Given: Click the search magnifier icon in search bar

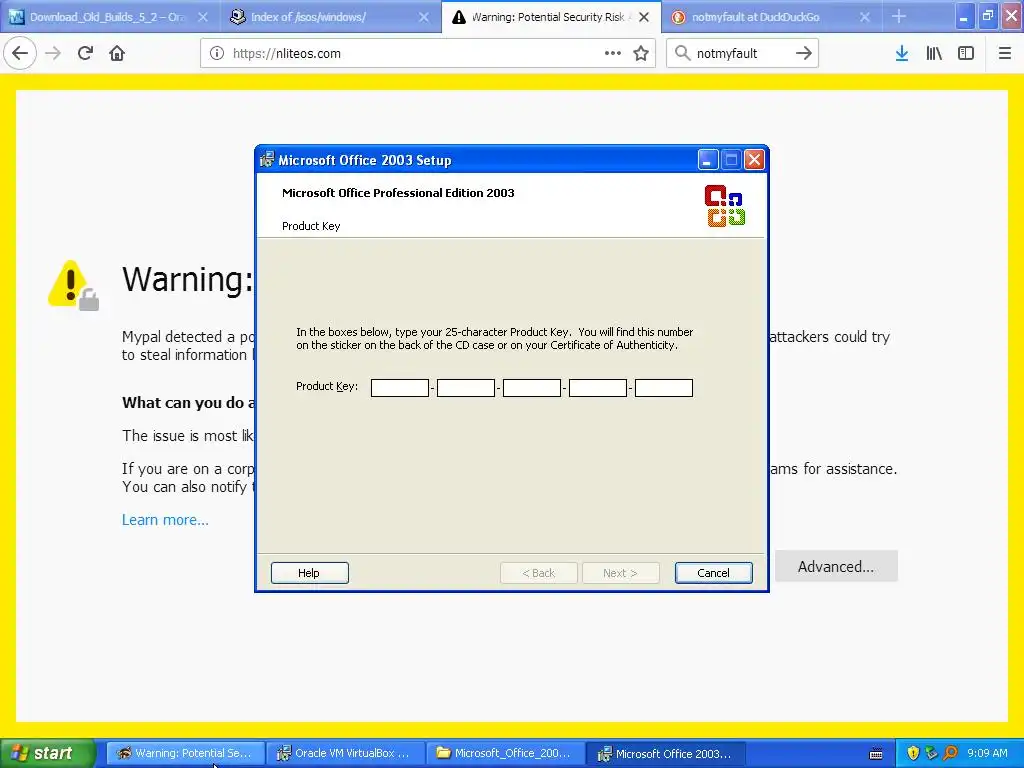Looking at the screenshot, I should coord(682,54).
